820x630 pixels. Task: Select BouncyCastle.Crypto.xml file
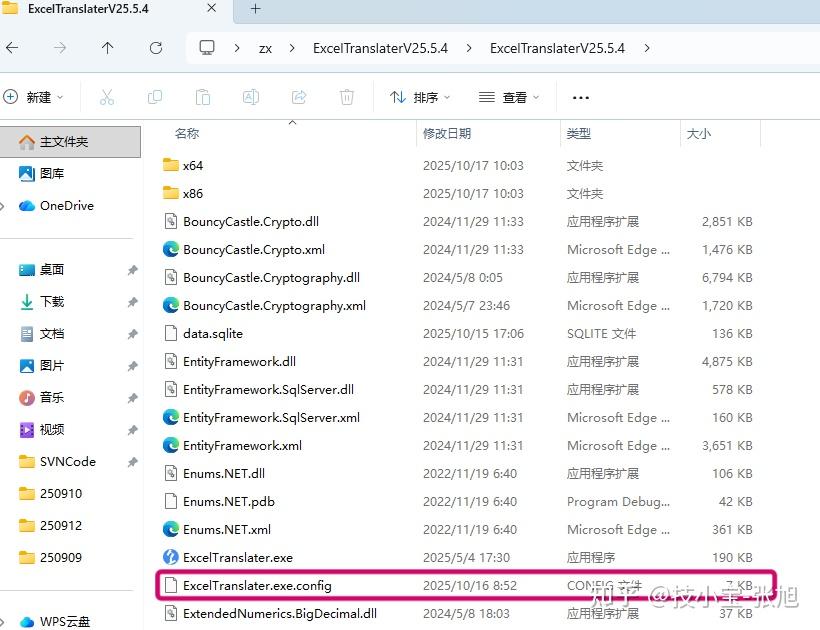point(254,250)
